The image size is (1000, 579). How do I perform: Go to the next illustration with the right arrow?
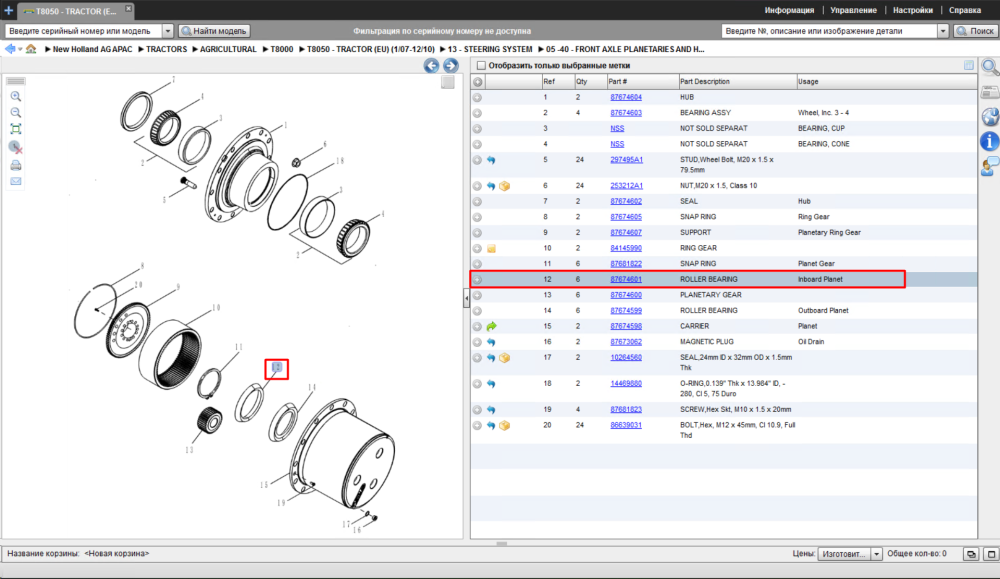[451, 66]
